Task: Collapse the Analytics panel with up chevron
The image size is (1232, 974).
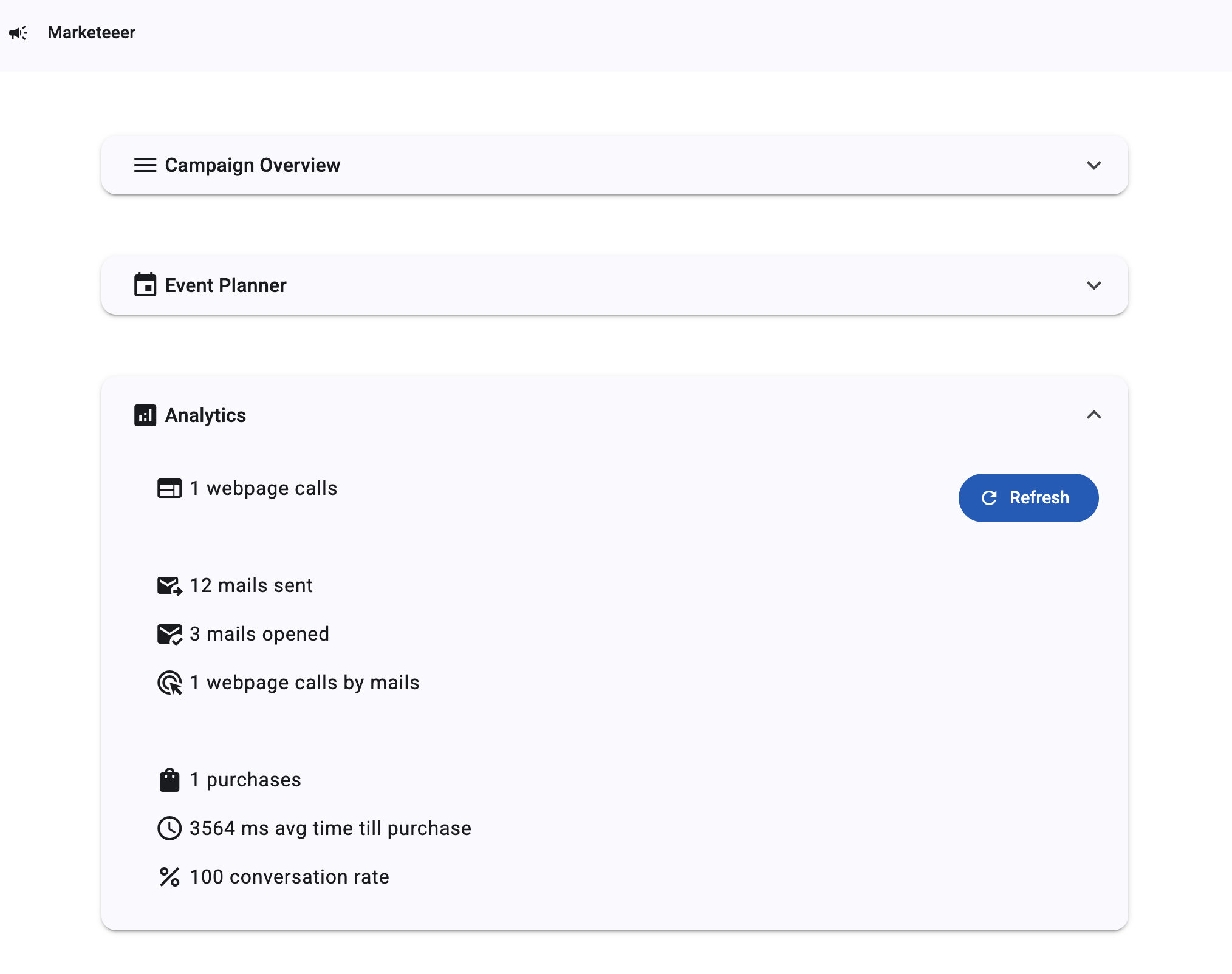Action: click(1093, 415)
